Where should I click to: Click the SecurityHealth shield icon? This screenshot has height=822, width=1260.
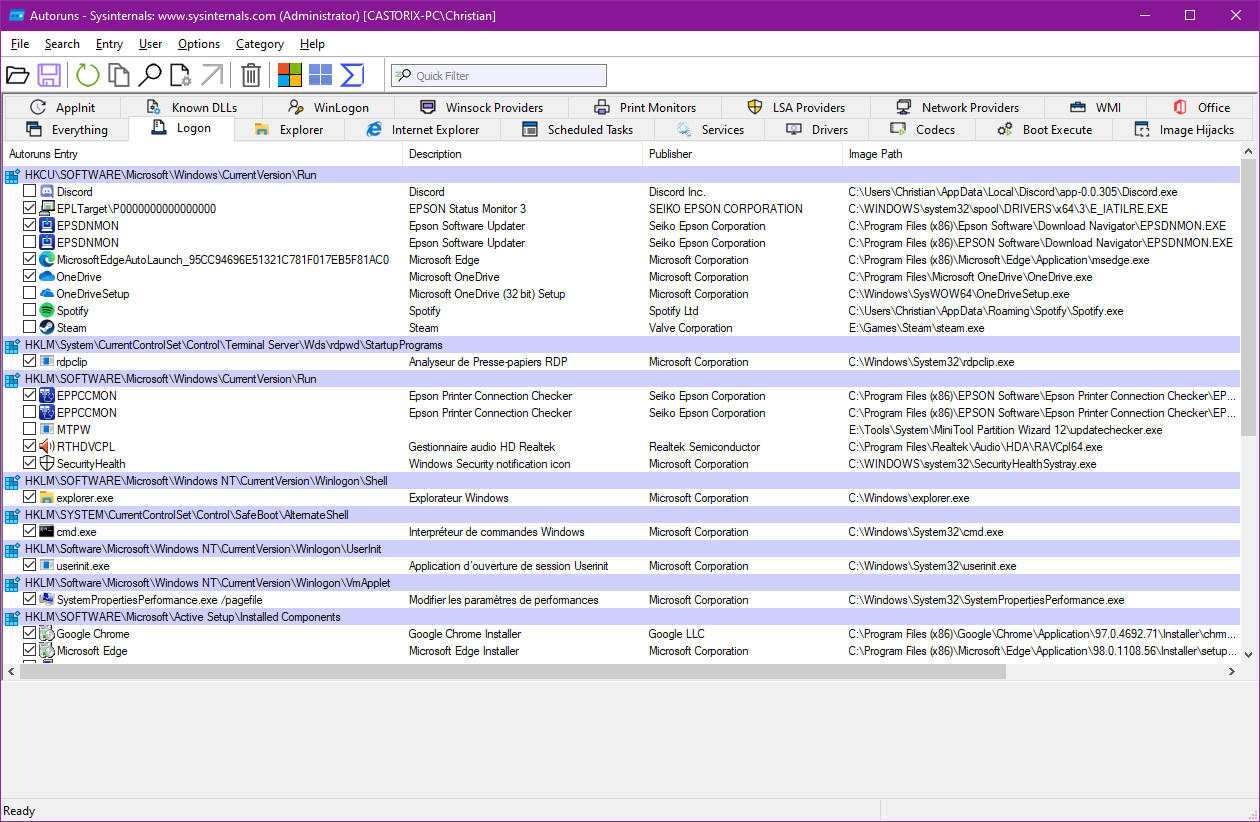click(x=46, y=464)
